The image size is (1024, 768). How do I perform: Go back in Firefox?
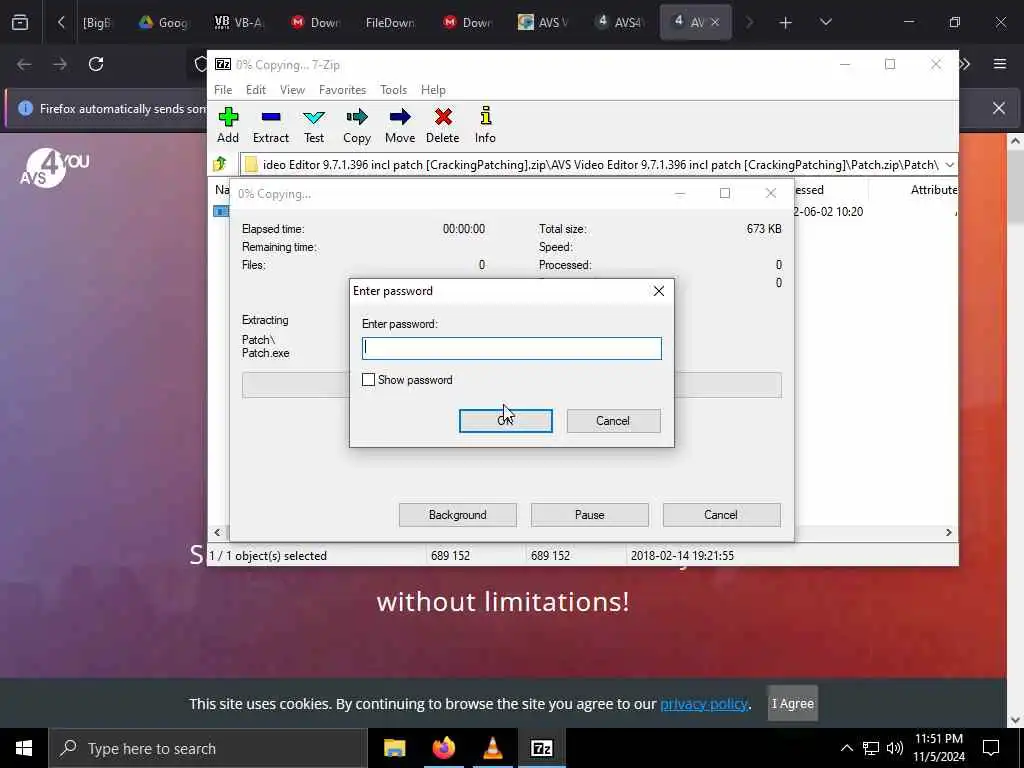pyautogui.click(x=24, y=64)
